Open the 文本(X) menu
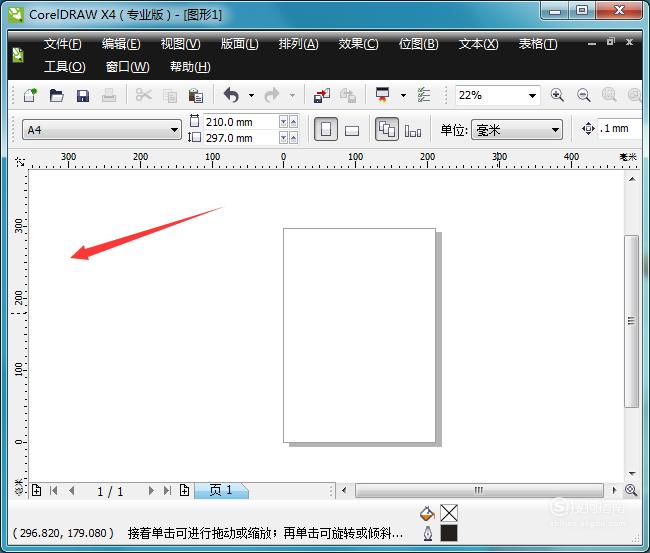650x553 pixels. pos(478,44)
